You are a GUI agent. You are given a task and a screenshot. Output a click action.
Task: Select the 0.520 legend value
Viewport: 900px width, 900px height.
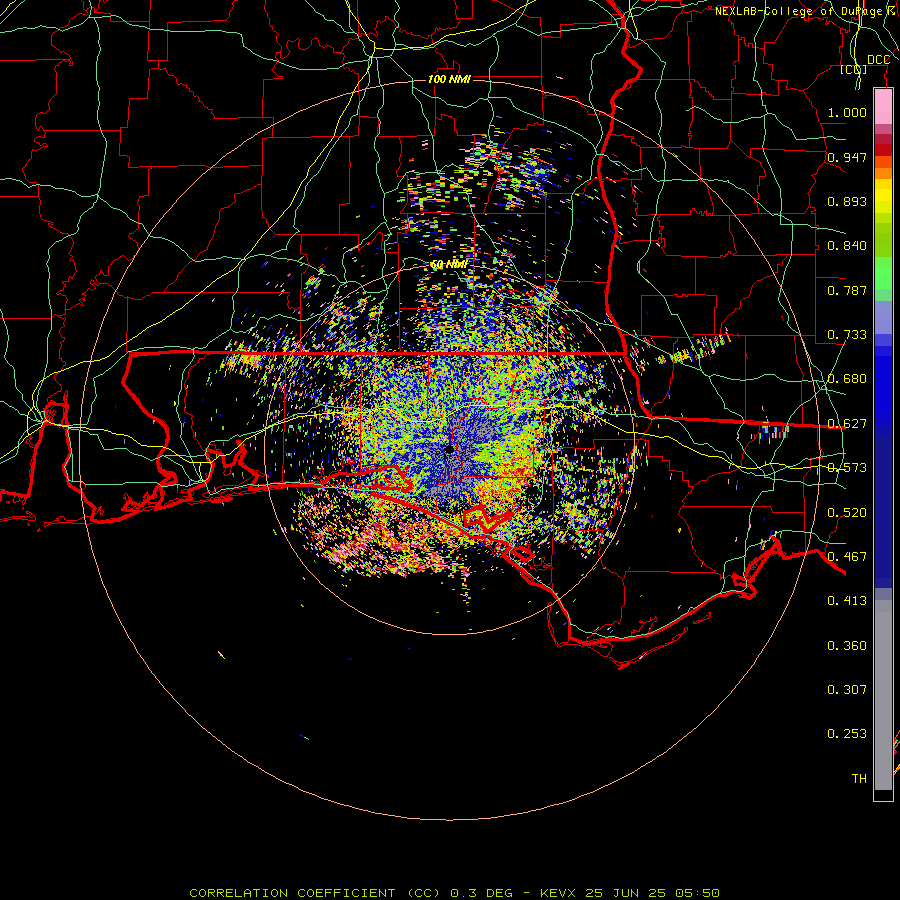point(847,513)
